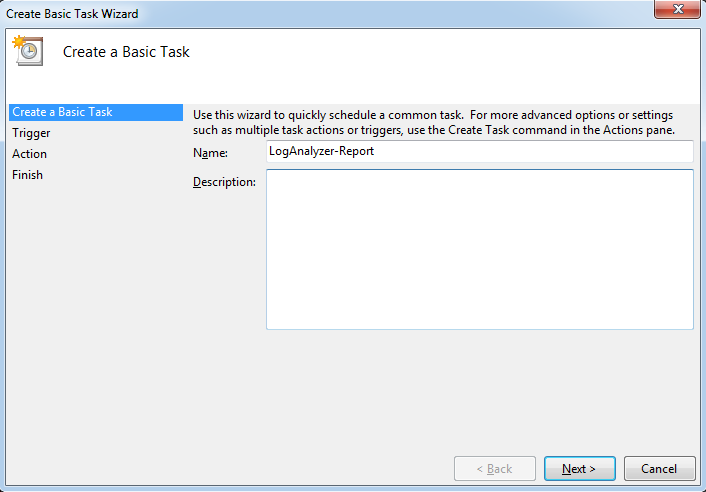Image resolution: width=706 pixels, height=492 pixels.
Task: Click the wizard instructions text paragraph
Action: 434,122
